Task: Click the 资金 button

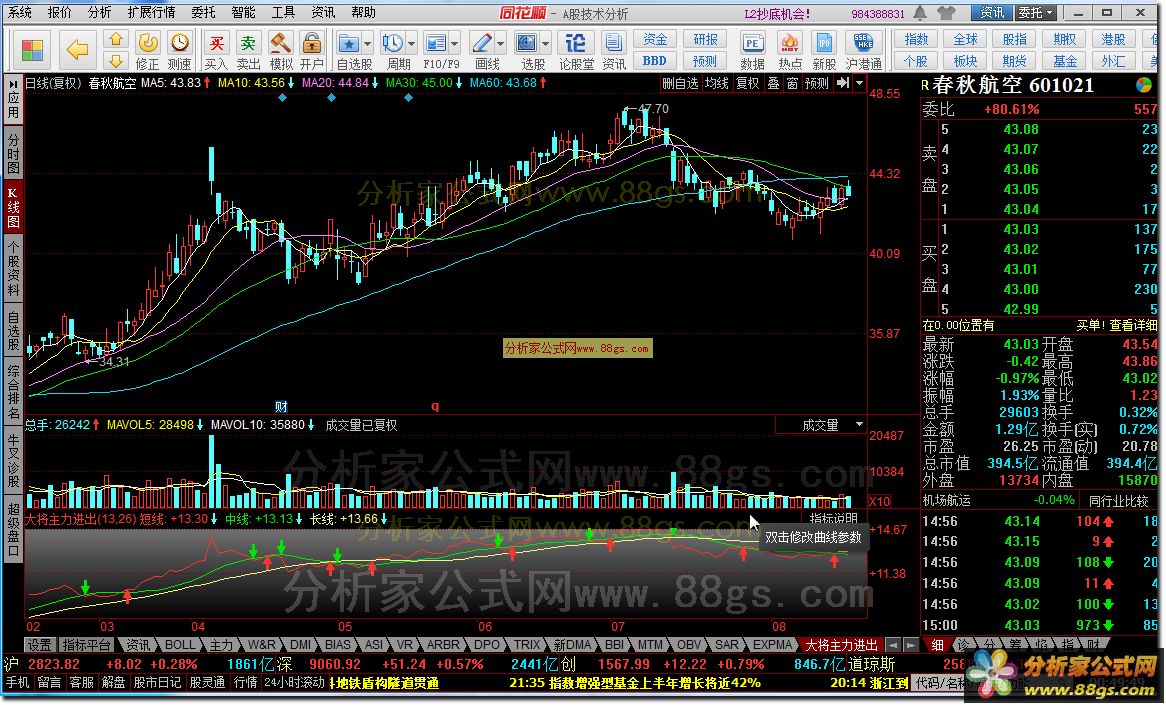Action: point(655,39)
